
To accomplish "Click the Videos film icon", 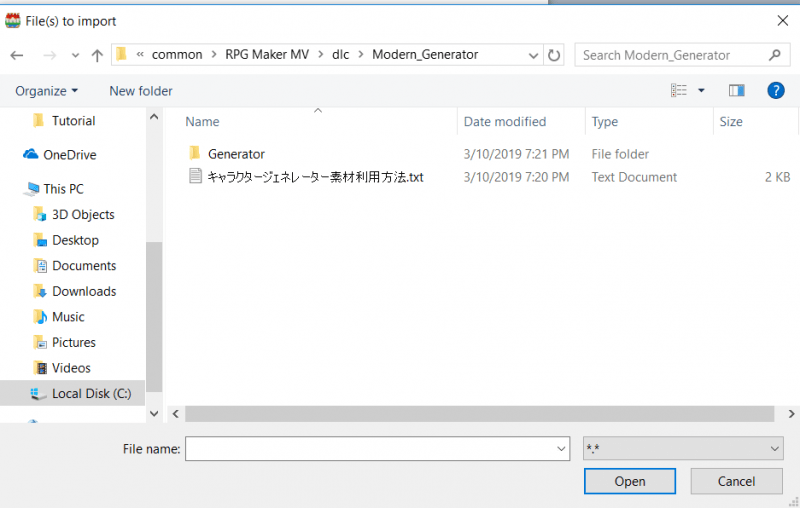I will pos(40,367).
